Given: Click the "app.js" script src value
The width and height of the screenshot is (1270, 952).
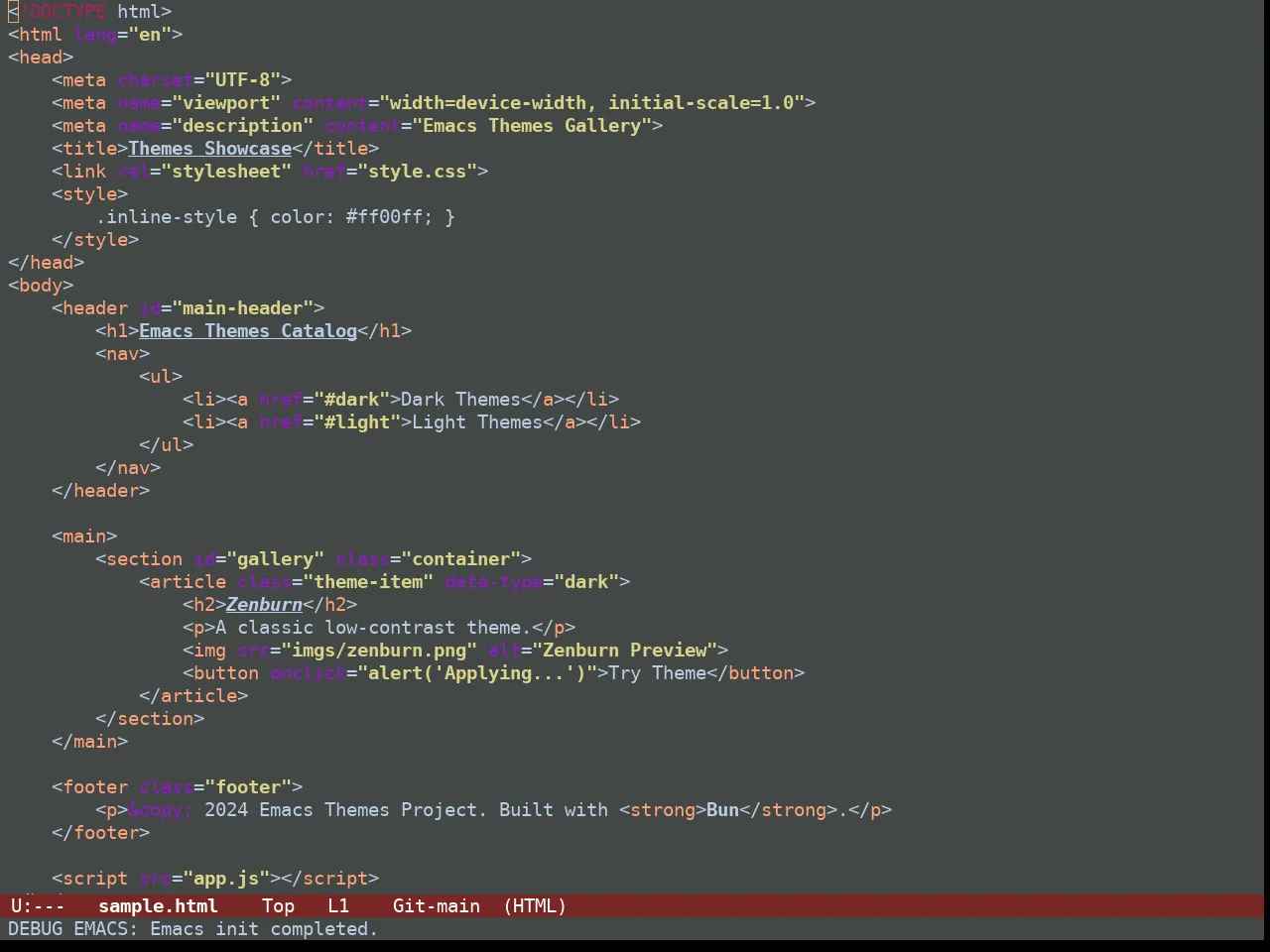Looking at the screenshot, I should 226,879.
